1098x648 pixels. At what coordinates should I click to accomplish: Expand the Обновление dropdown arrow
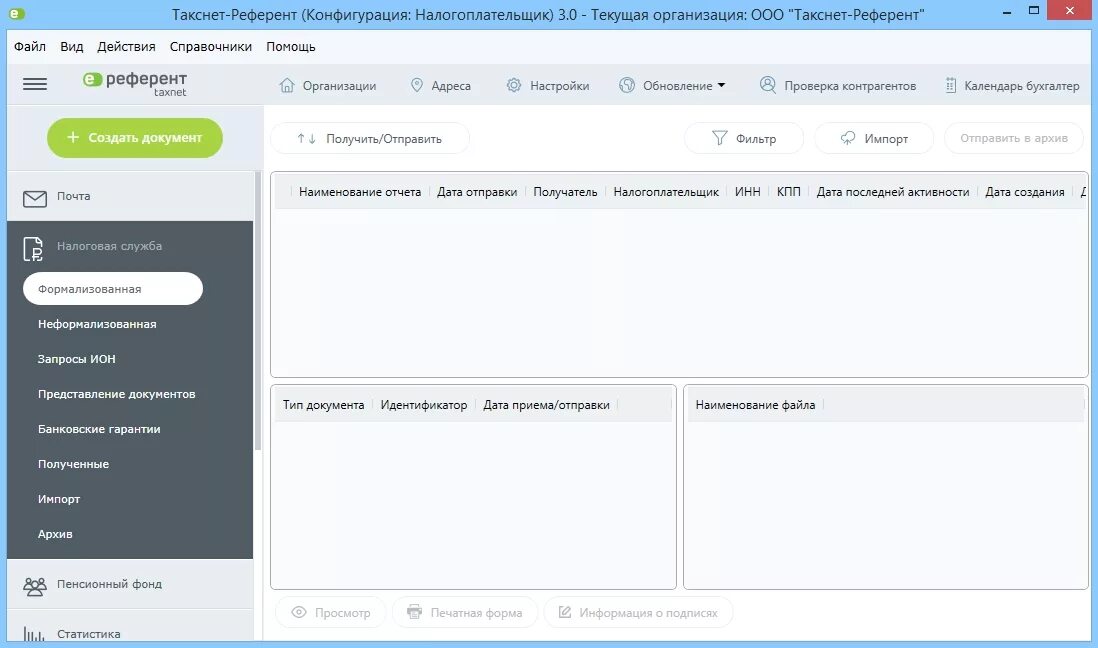click(x=721, y=85)
